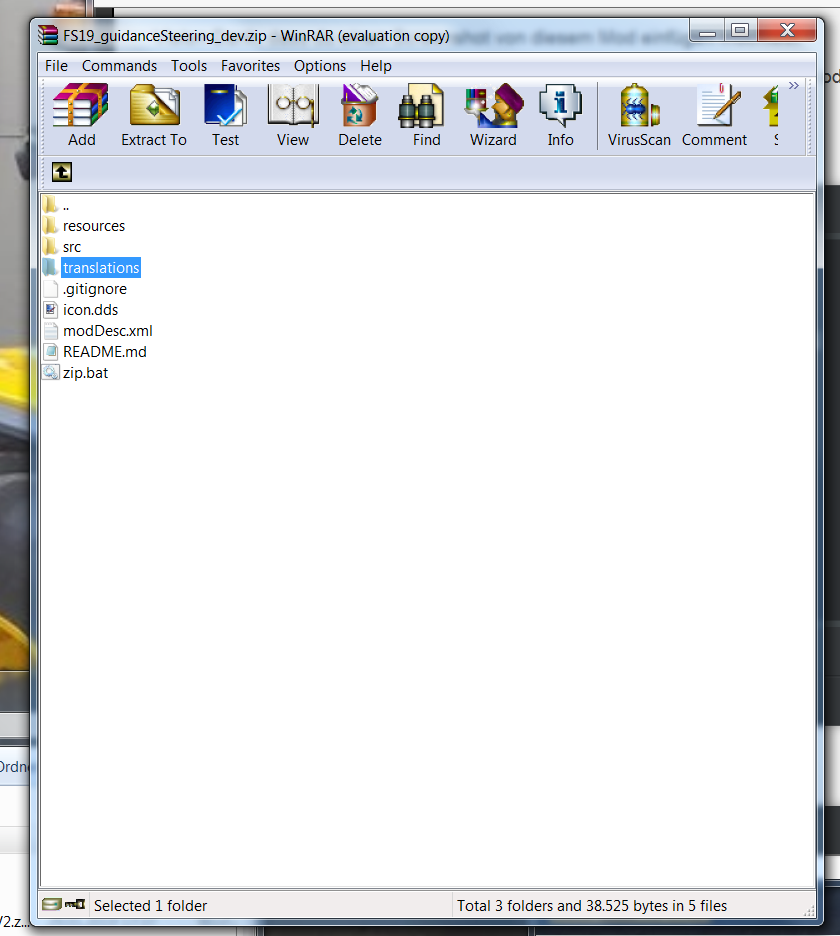Open the Help menu
This screenshot has width=840, height=936.
(376, 66)
